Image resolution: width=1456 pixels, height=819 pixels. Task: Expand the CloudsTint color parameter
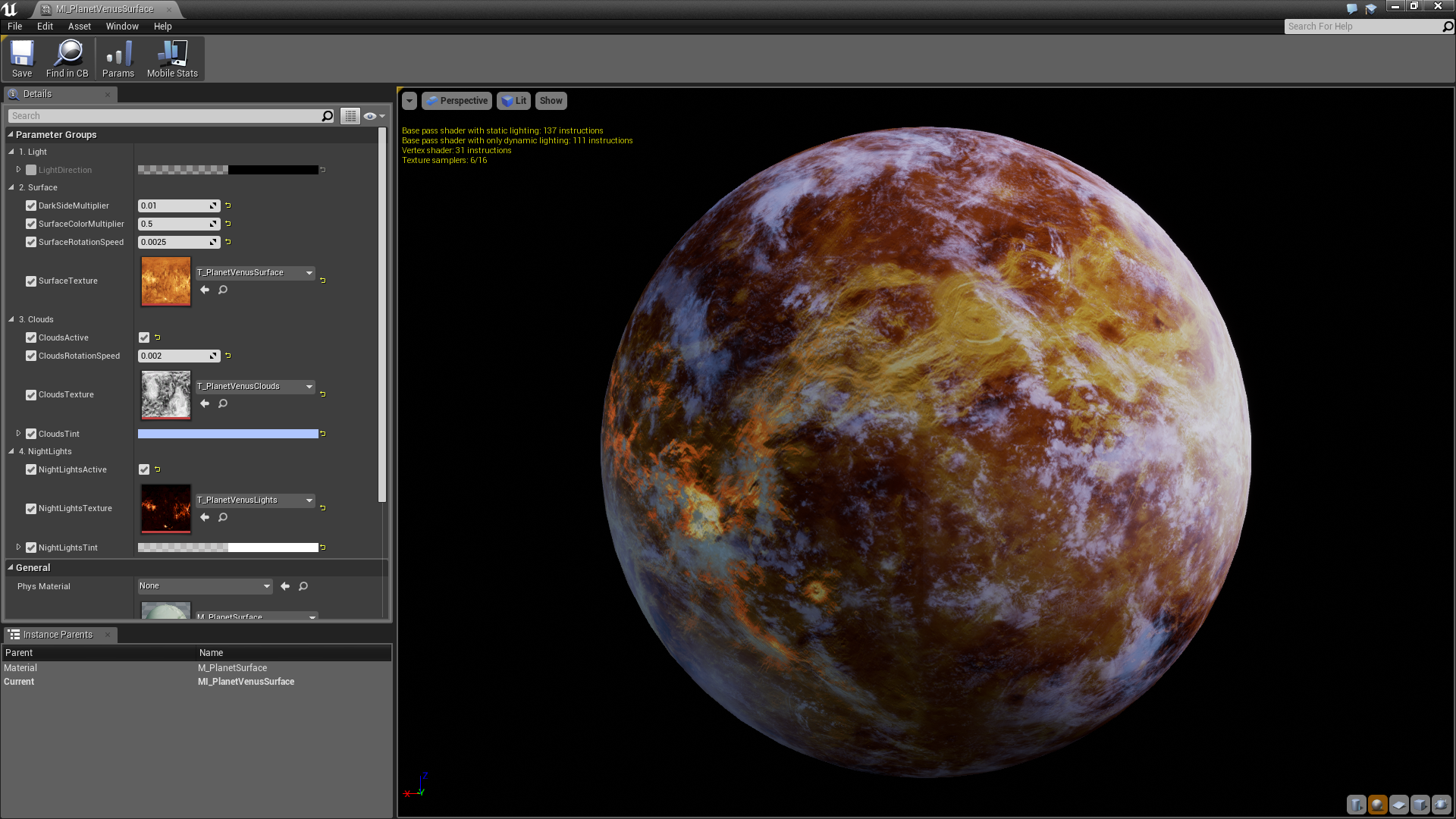18,433
